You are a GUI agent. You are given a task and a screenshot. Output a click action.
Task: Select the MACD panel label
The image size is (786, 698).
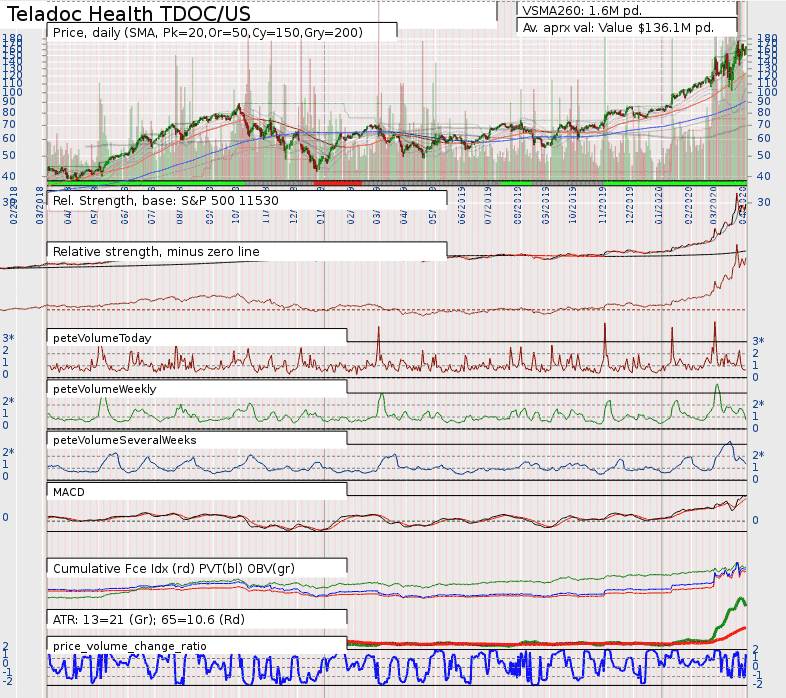coord(69,492)
